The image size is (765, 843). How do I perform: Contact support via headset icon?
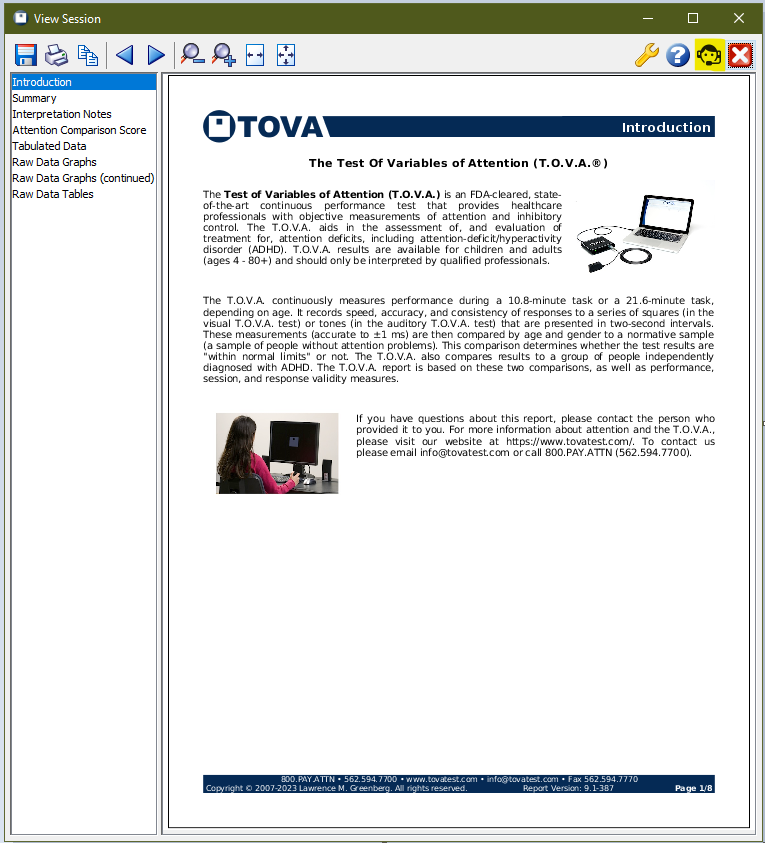[x=709, y=55]
